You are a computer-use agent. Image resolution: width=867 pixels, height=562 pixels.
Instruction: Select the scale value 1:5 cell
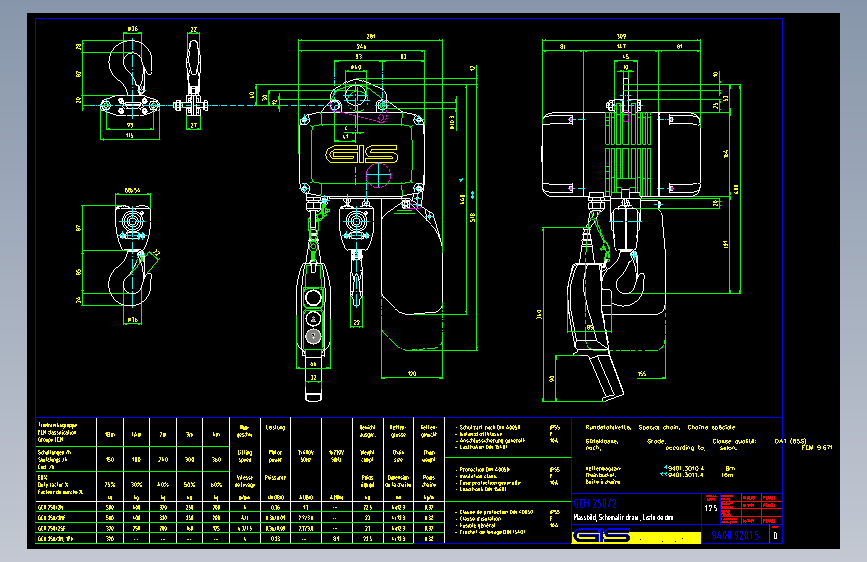tap(711, 508)
